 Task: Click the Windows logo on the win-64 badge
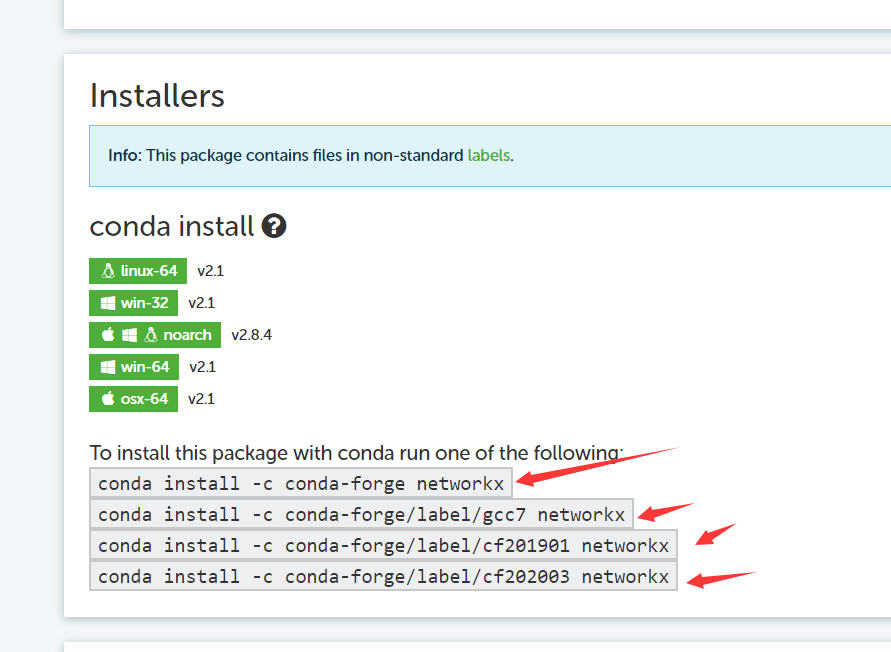click(108, 367)
